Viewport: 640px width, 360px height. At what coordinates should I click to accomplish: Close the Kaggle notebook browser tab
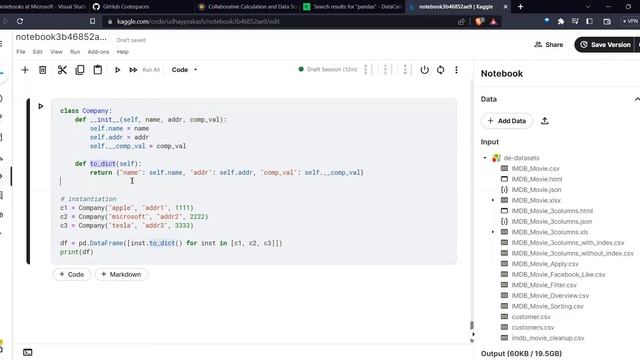tap(505, 7)
